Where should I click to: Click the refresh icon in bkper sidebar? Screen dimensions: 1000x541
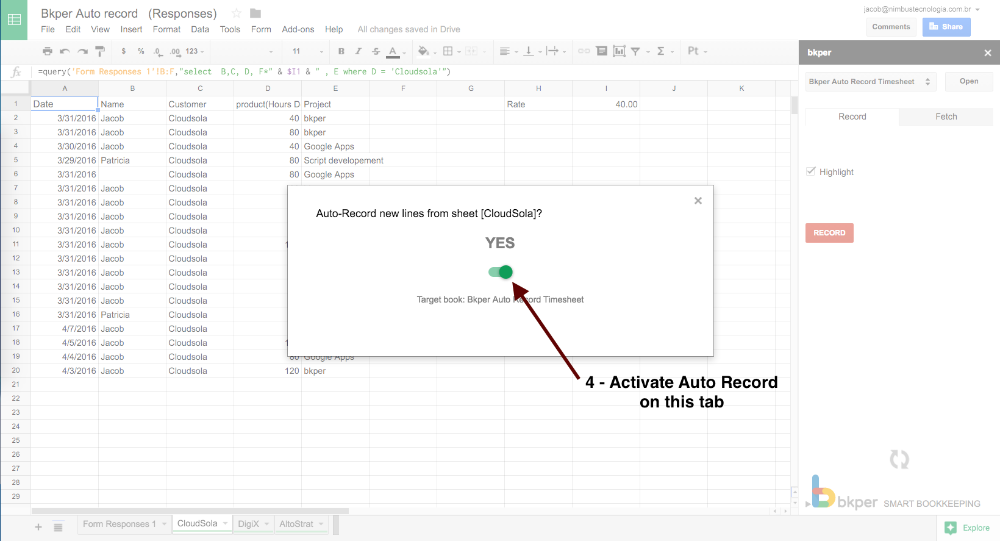point(899,459)
